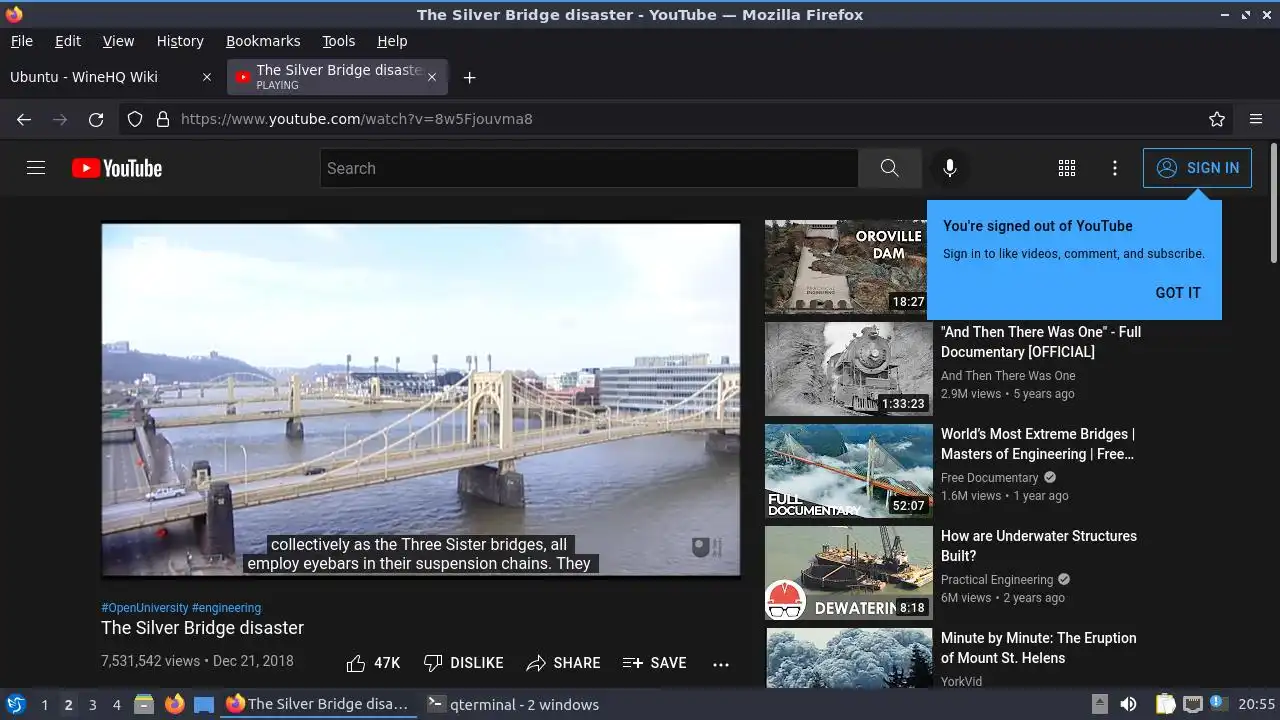
Task: Open the YouTube apps grid icon
Action: point(1067,168)
